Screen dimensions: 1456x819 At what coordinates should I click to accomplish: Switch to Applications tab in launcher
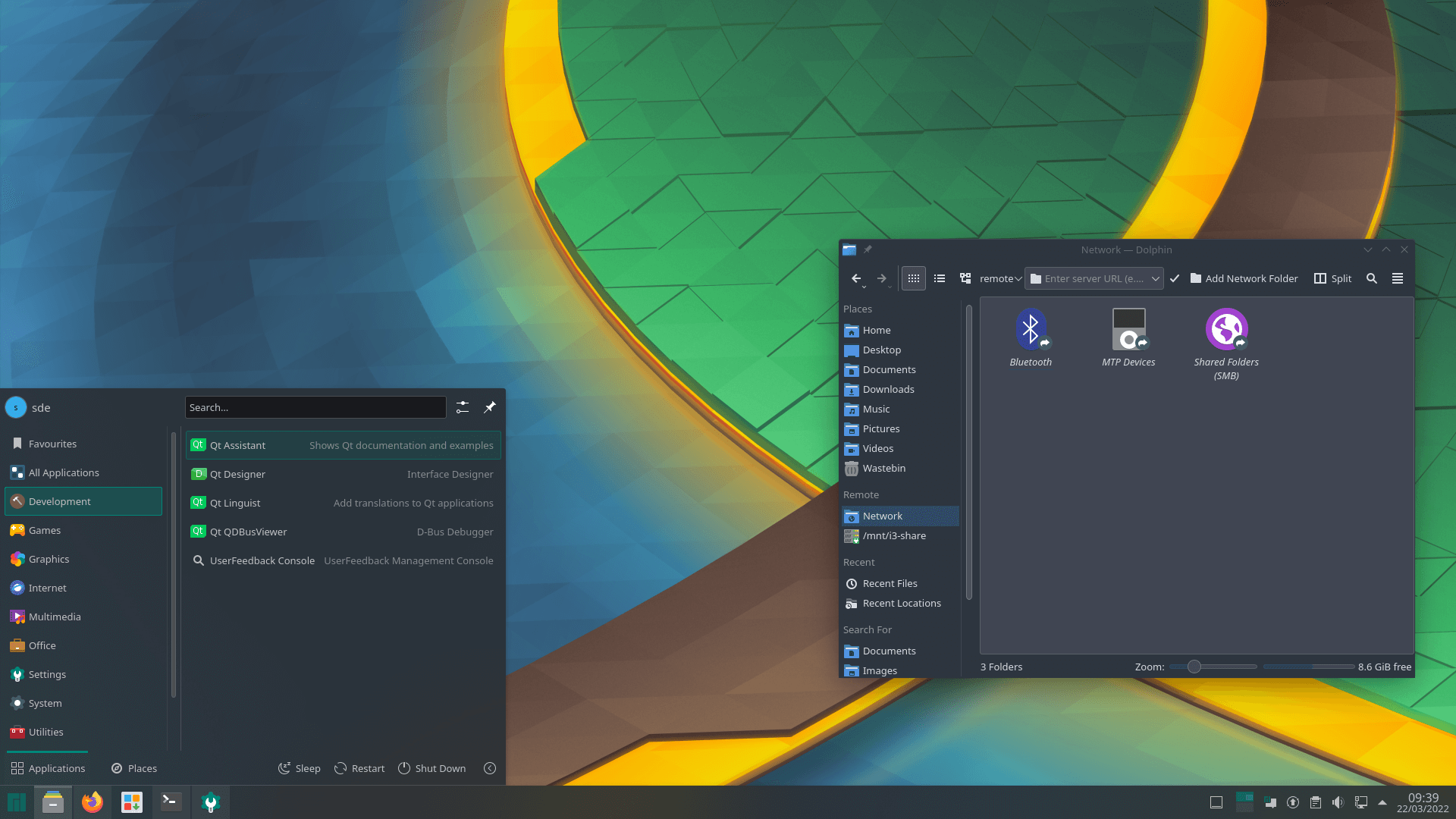[x=48, y=768]
